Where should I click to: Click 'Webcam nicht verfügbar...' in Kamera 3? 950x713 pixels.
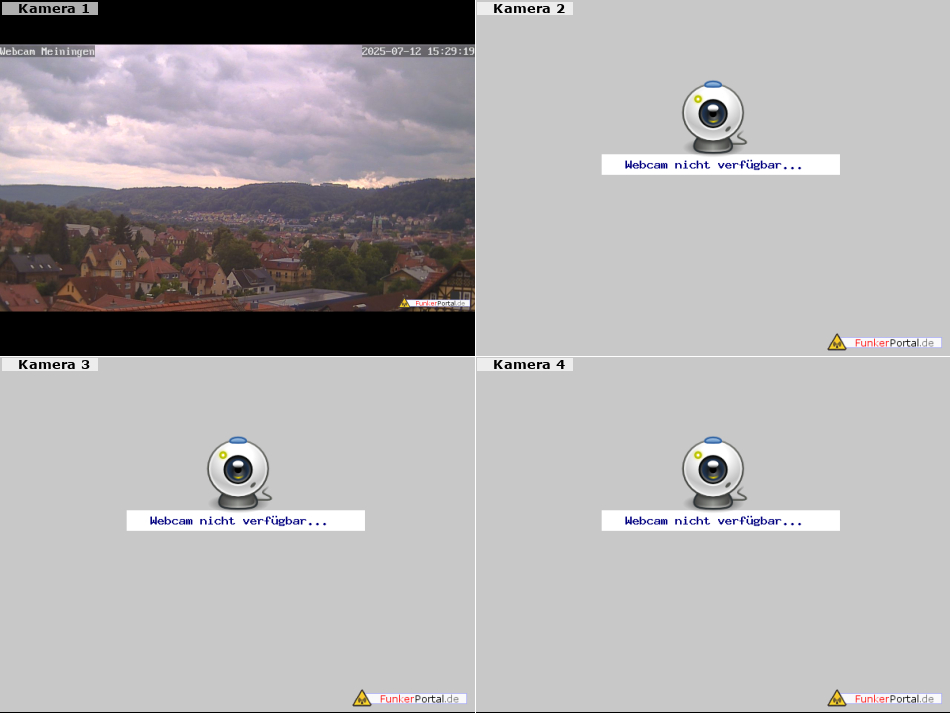[x=245, y=521]
